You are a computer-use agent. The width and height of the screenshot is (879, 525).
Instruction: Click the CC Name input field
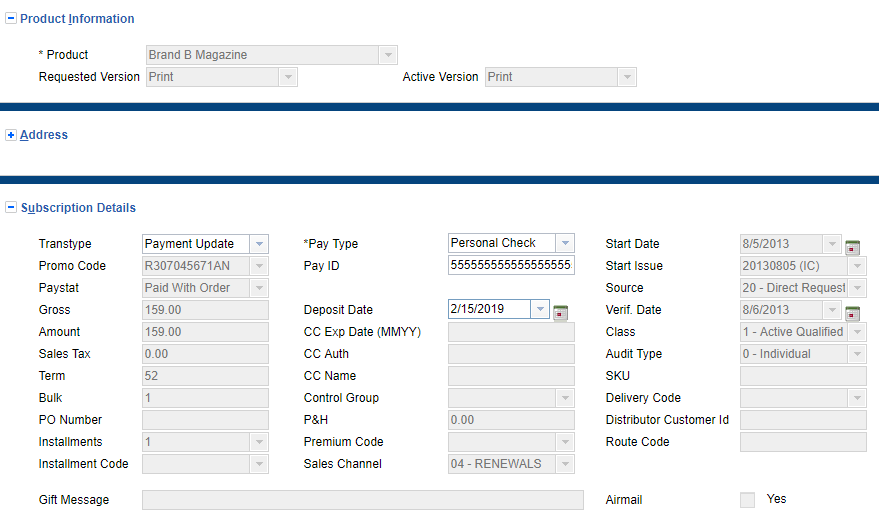click(x=511, y=376)
